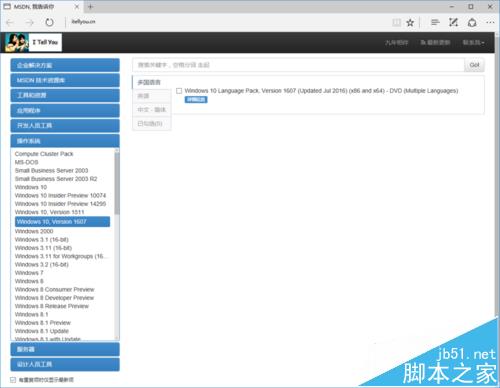The image size is (500, 388).
Task: Select Windows 7 in list
Action: 29,273
